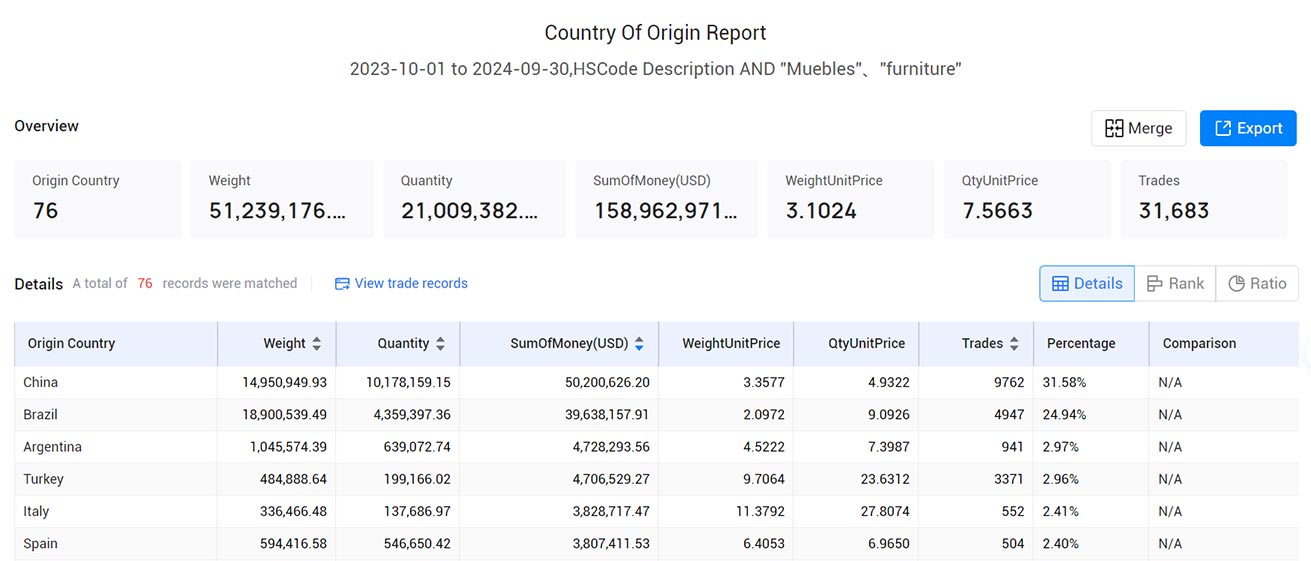Select the Spain row
Screen dimensions: 1311x561
[656, 543]
